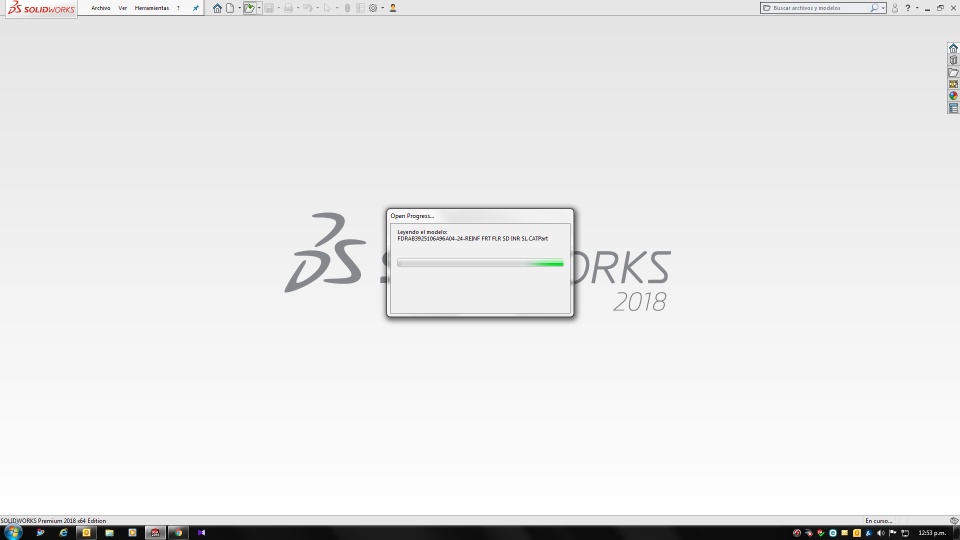Open Design Library tab in task pane
The height and width of the screenshot is (540, 960).
[953, 60]
